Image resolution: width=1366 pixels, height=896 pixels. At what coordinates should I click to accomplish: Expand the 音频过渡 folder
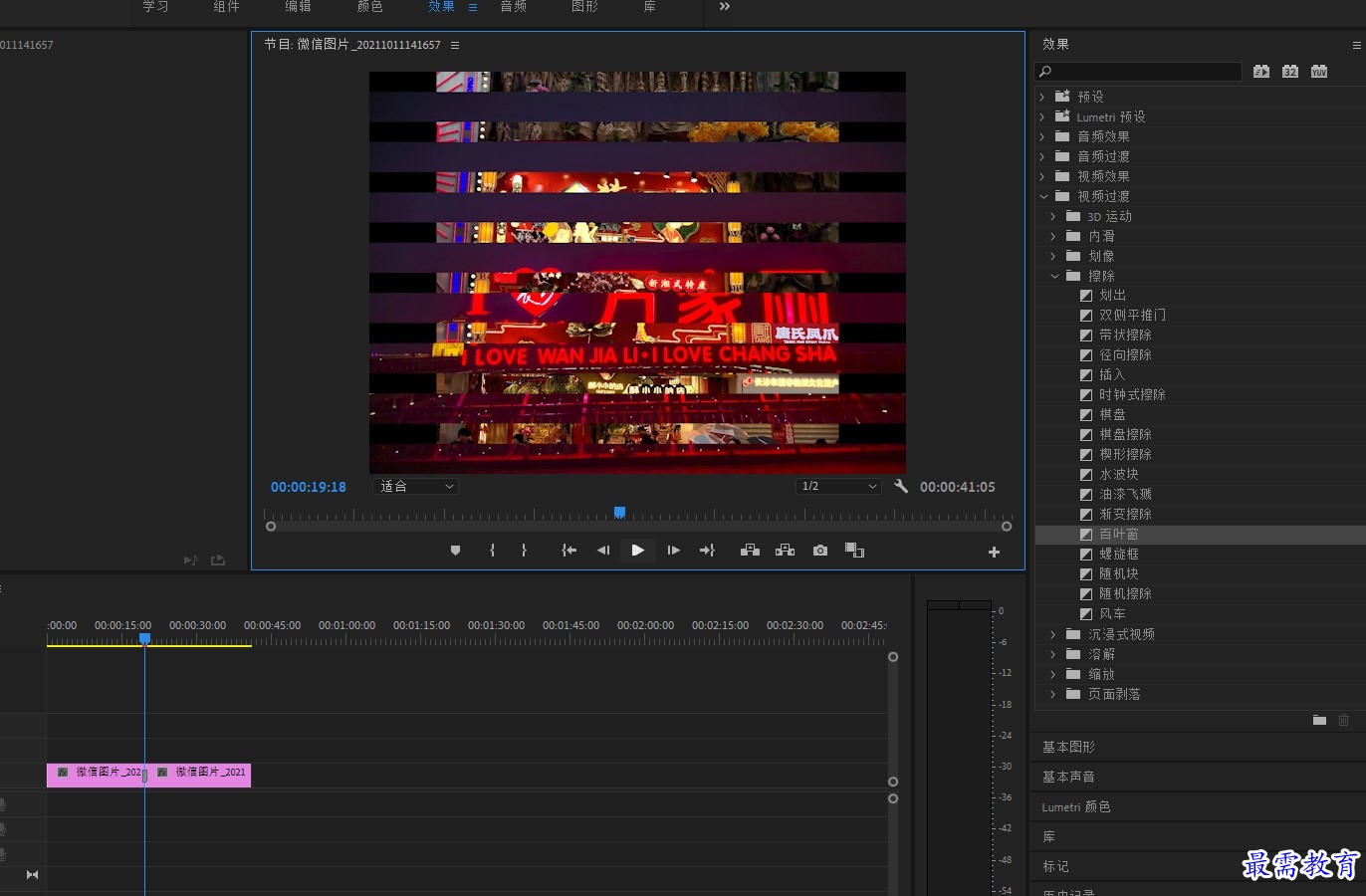[1042, 156]
